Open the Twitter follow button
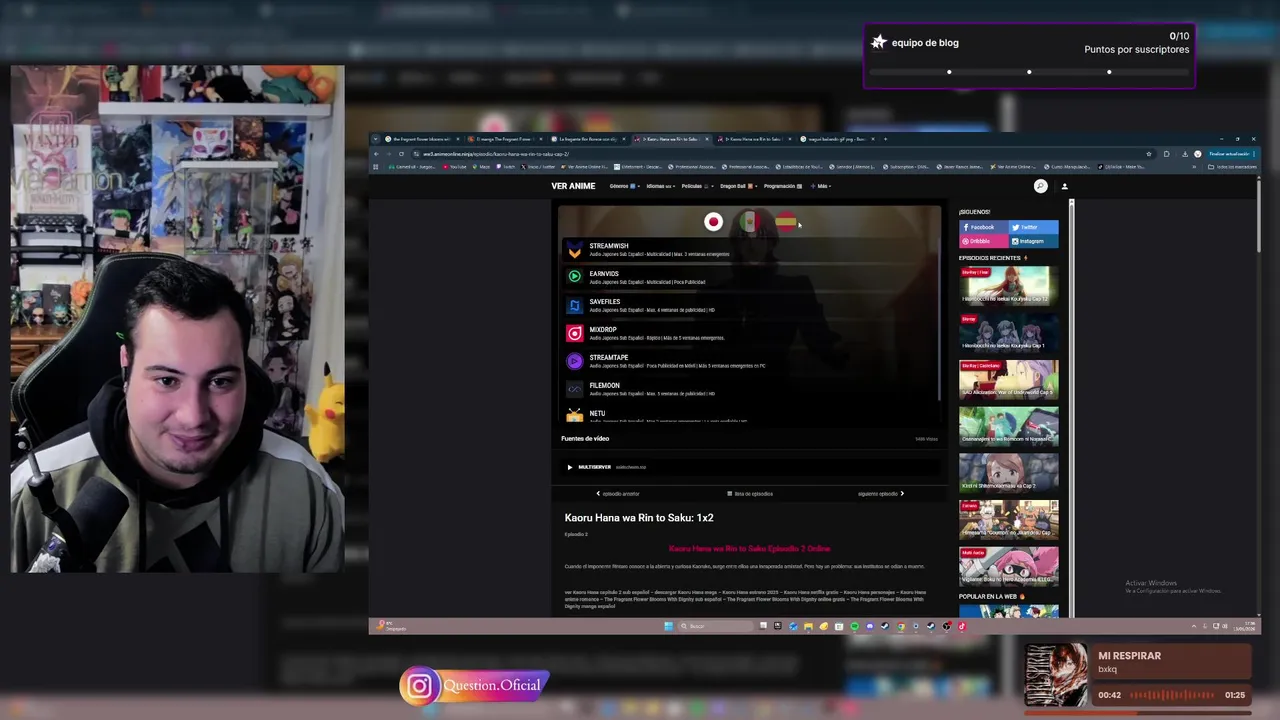The image size is (1280, 720). pos(1033,227)
